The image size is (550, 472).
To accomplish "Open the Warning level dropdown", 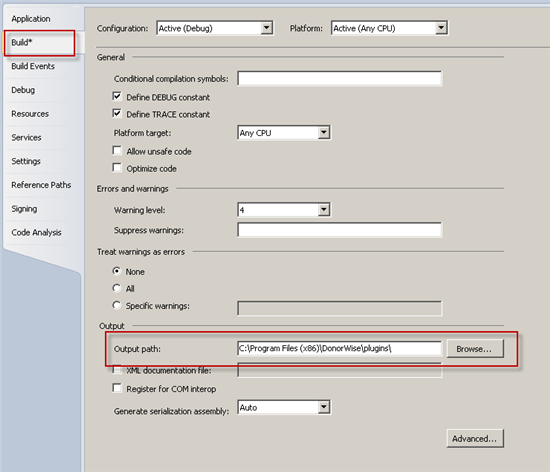I will coord(284,210).
